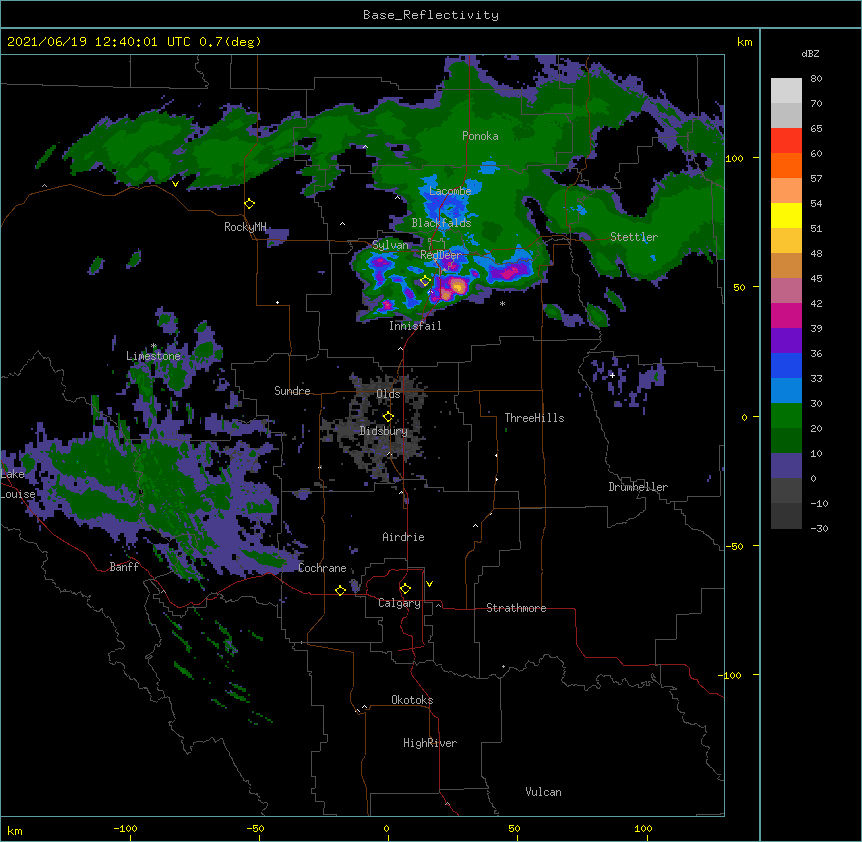
Task: Select the yellow 51-54 dBZ legend swatch
Action: click(x=786, y=216)
